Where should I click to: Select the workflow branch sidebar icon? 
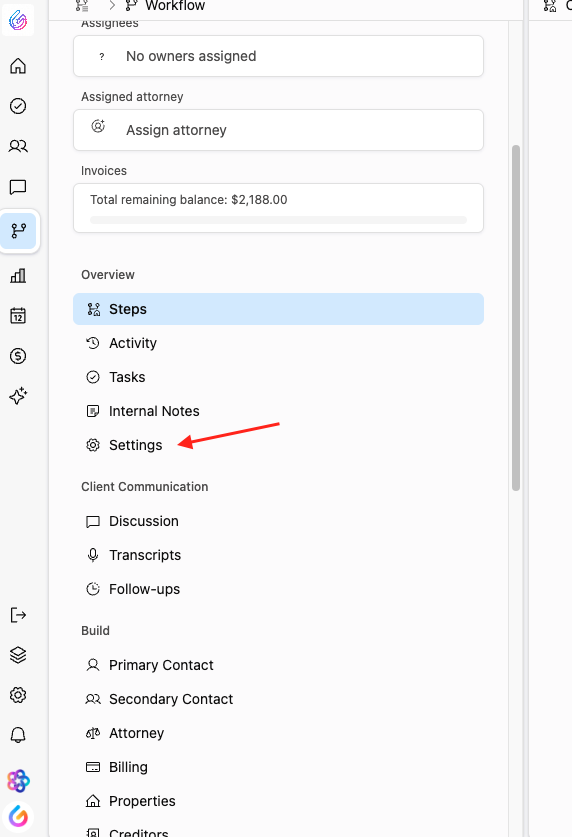pyautogui.click(x=19, y=231)
